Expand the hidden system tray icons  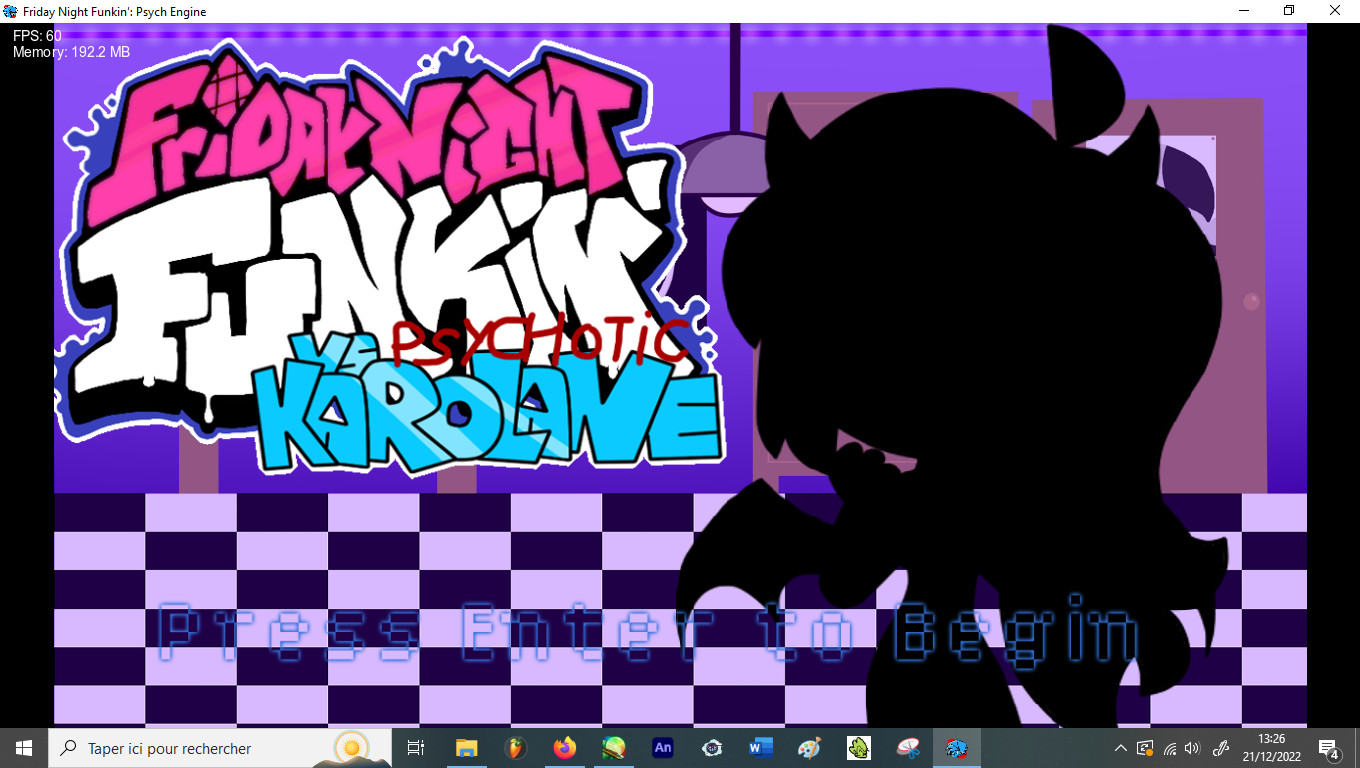(x=1120, y=748)
